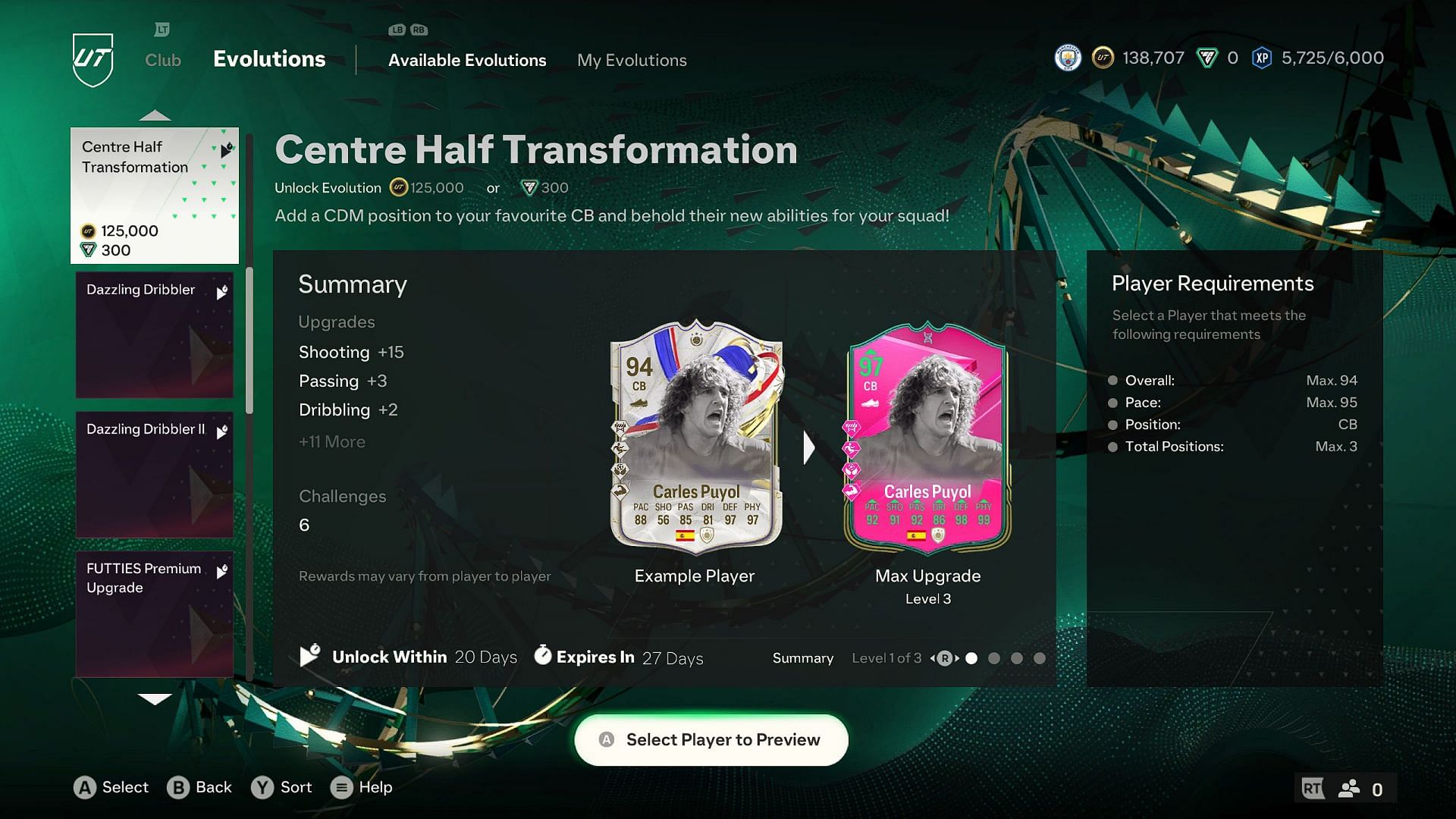Viewport: 1456px width, 819px height.
Task: Click the UT (Ultimate Team) home icon
Action: pyautogui.click(x=94, y=59)
